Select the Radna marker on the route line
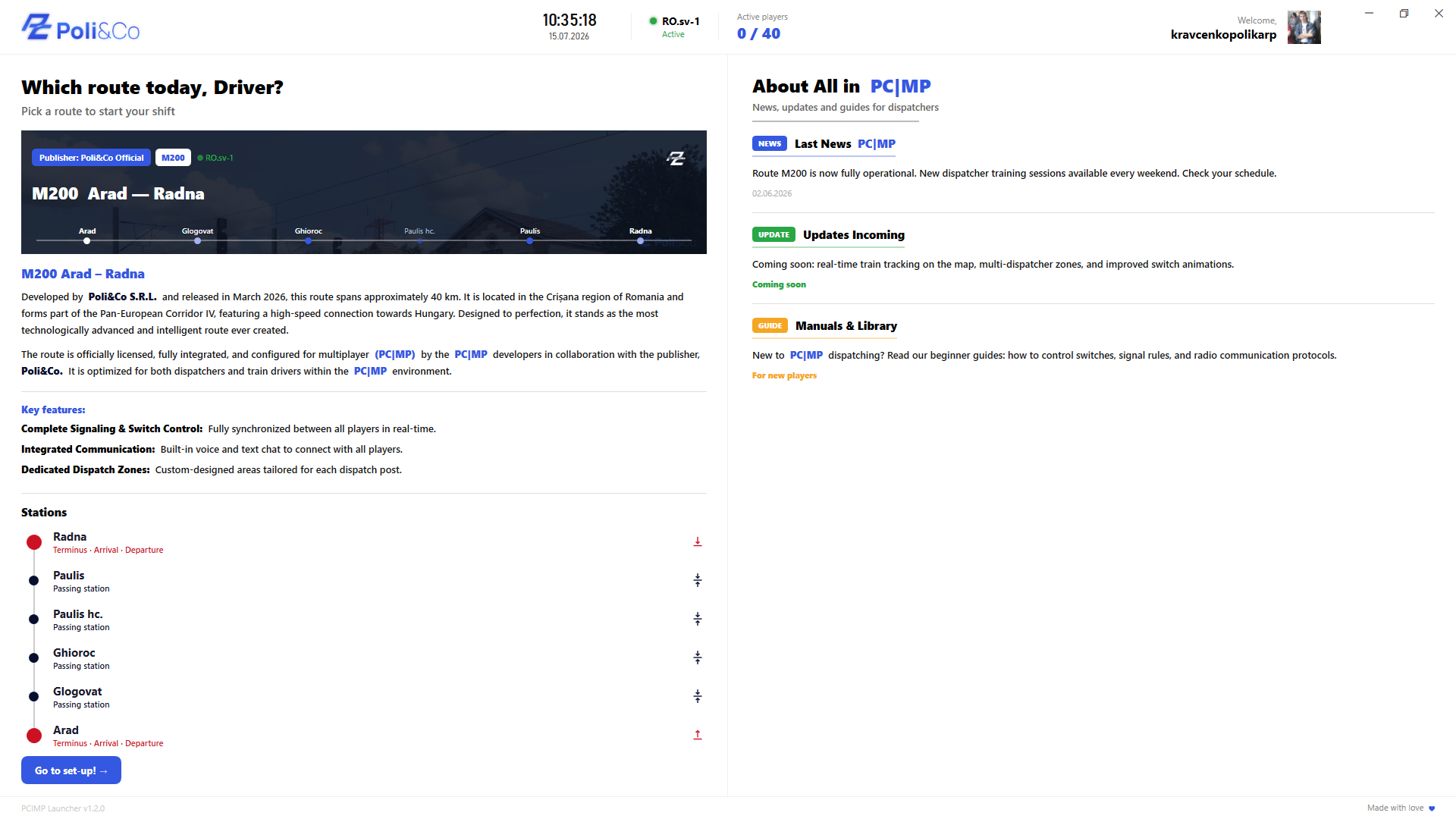Viewport: 1456px width, 819px height. click(641, 240)
